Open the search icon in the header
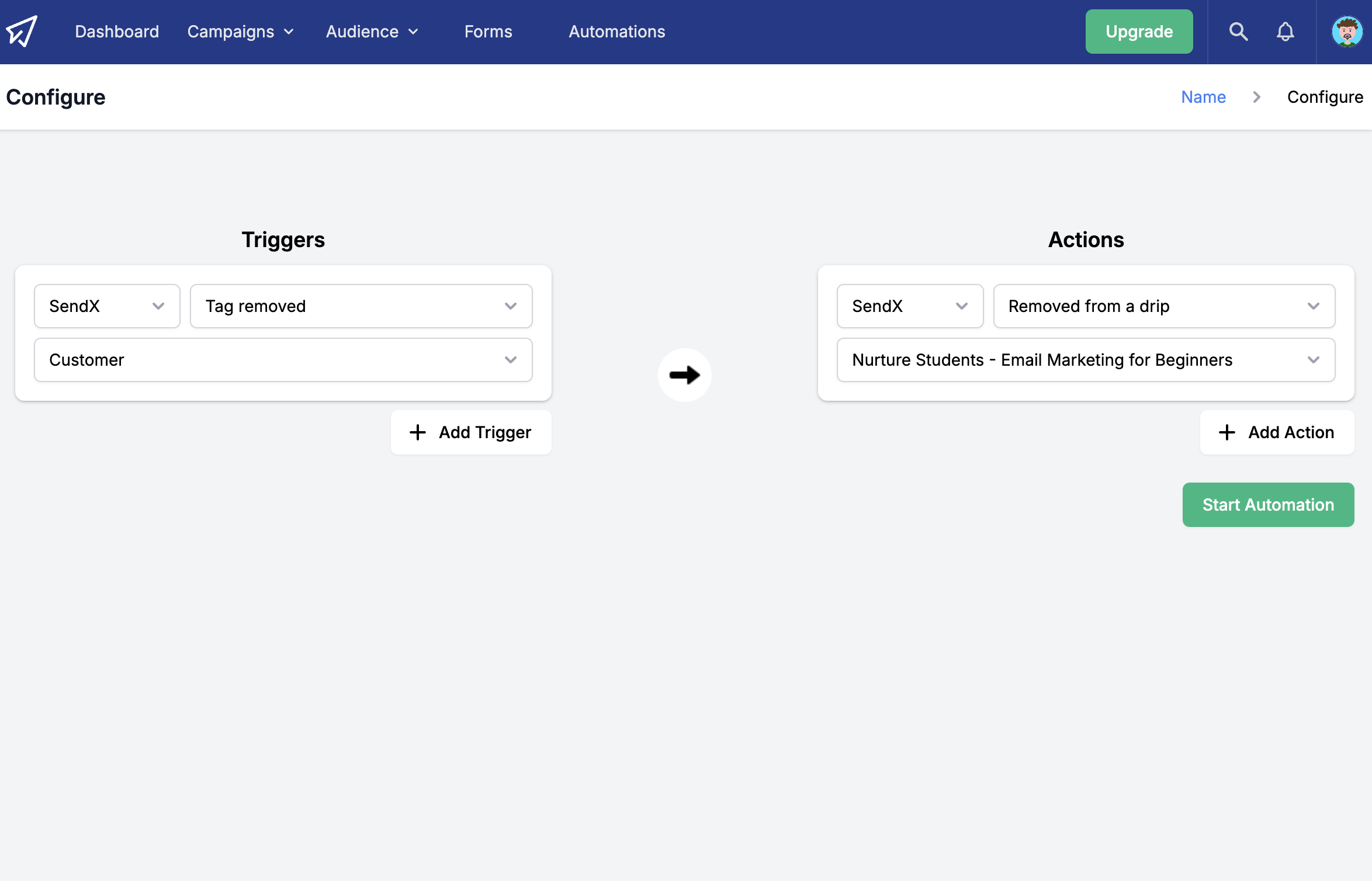 [1238, 32]
